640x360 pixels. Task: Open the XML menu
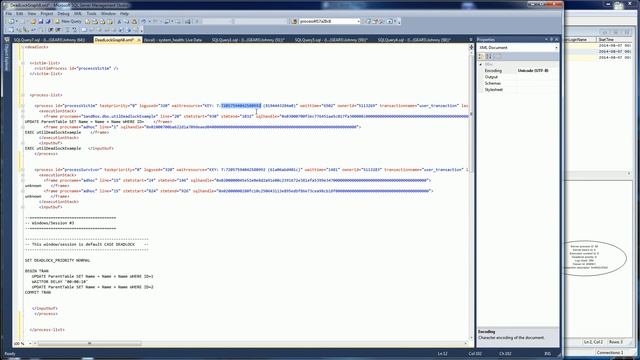click(x=78, y=13)
